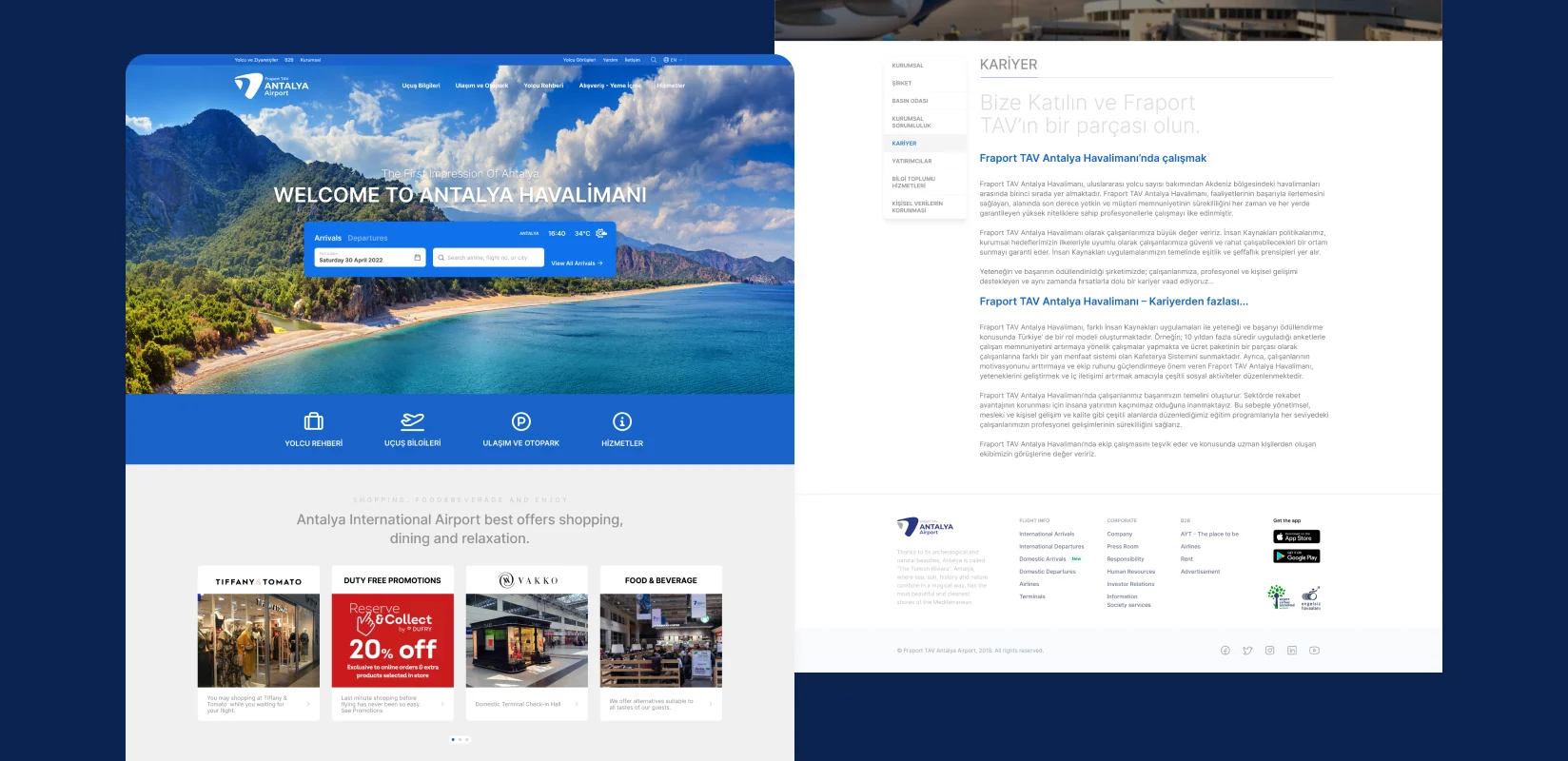Open Uçuş Bilgileri in the main navigation
Screen dimensions: 1568x761
(421, 86)
